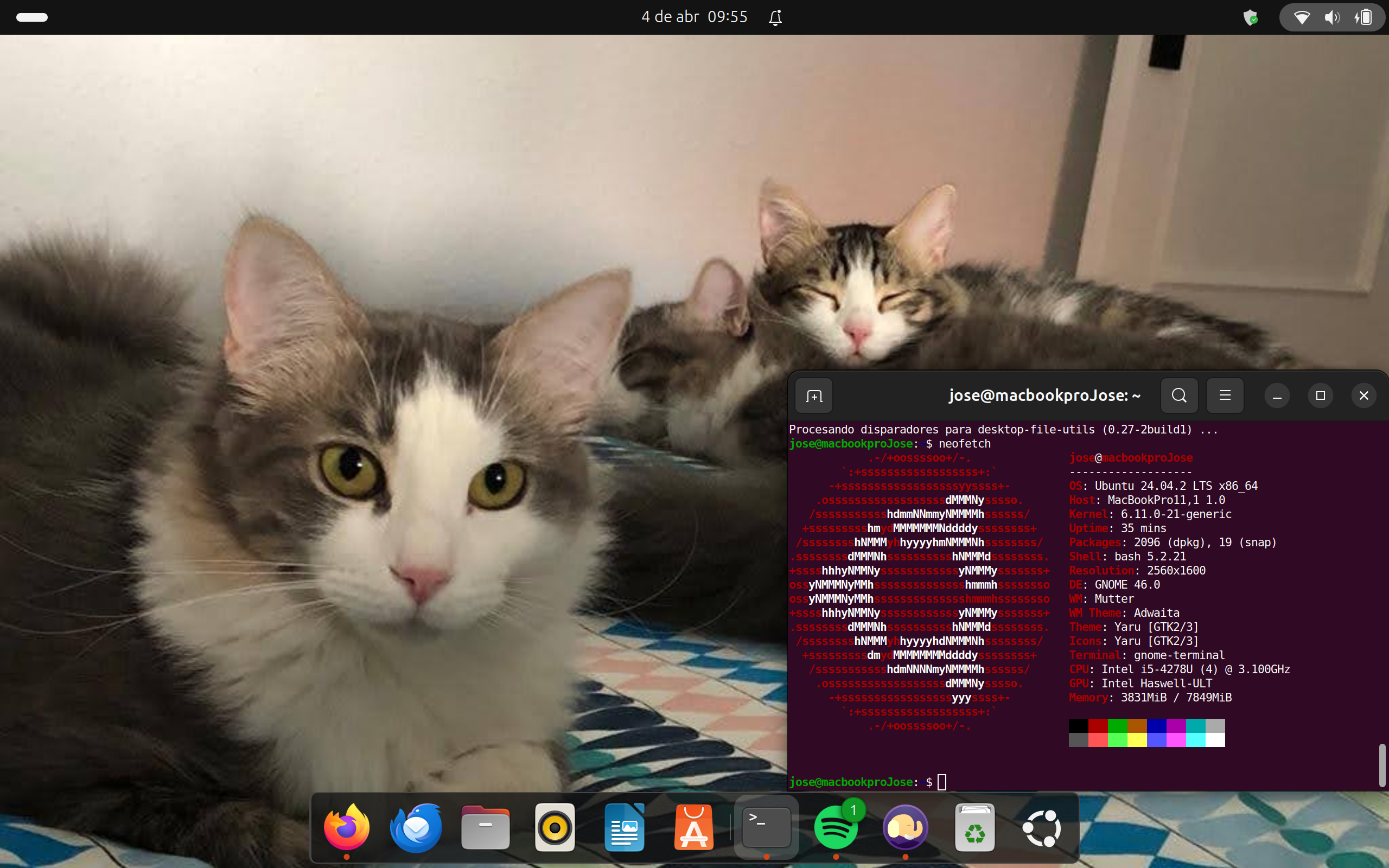Click the notification bell icon
Viewport: 1389px width, 868px height.
[775, 18]
